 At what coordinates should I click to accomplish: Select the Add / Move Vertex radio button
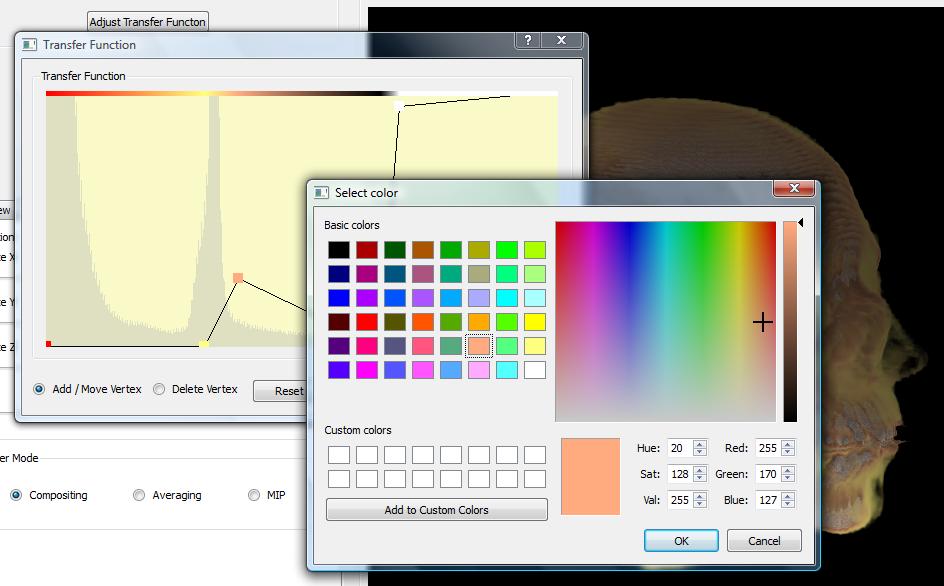pyautogui.click(x=40, y=389)
